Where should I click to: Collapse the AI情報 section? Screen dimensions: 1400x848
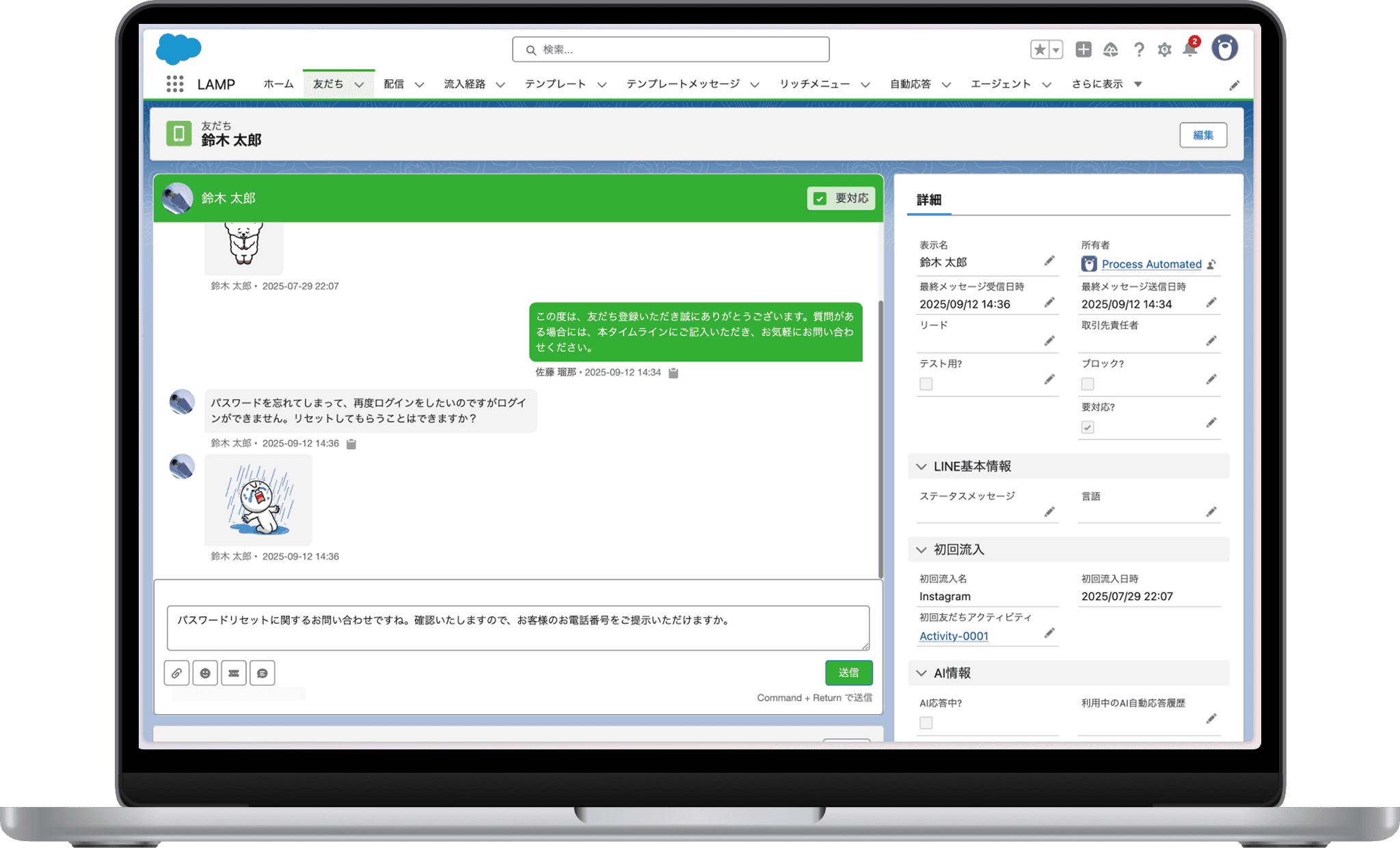(921, 673)
